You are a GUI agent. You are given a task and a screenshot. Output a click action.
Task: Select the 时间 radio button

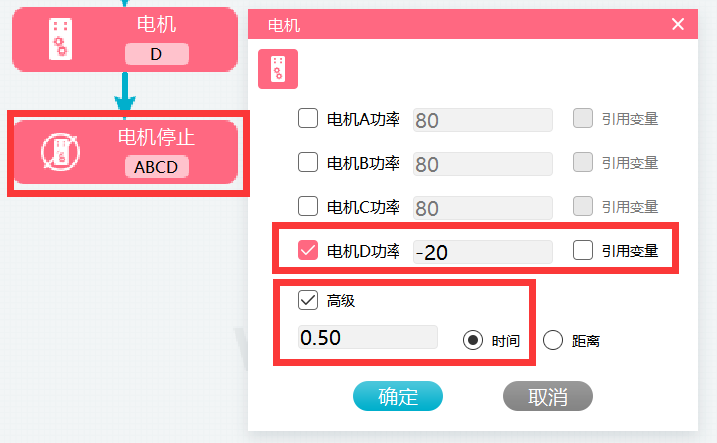(472, 340)
